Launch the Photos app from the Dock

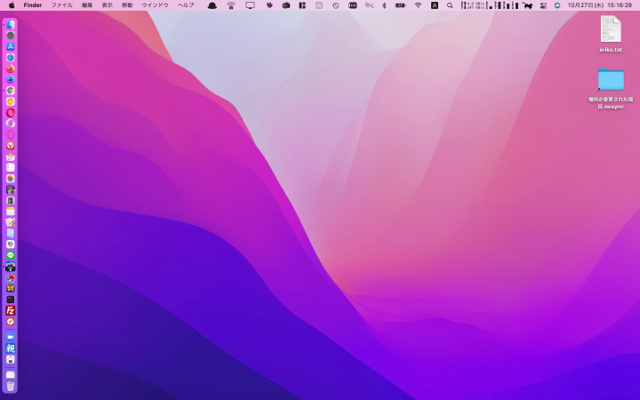click(x=10, y=179)
